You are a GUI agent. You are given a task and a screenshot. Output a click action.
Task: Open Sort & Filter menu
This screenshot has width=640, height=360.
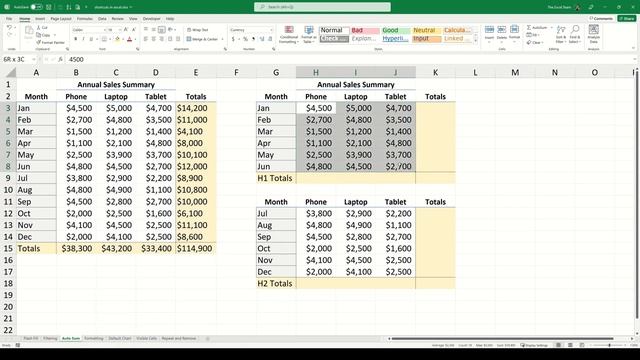561,34
